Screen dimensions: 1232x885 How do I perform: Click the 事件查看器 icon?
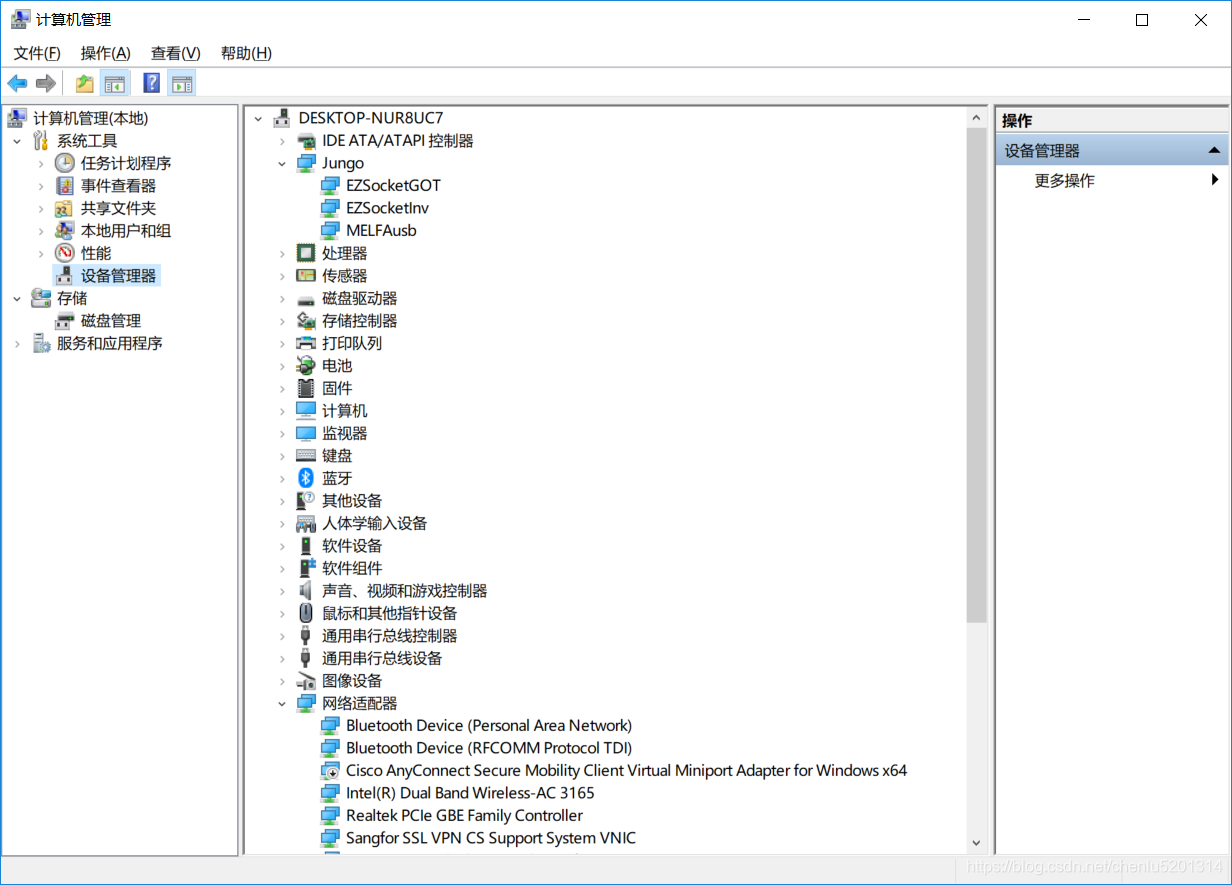65,186
